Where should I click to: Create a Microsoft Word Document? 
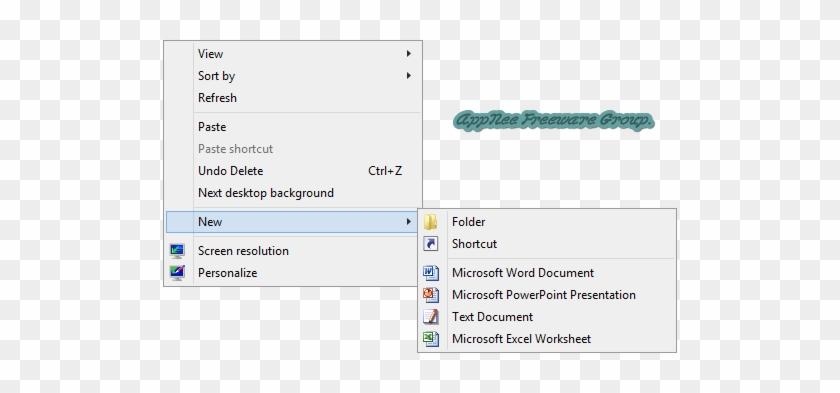(x=547, y=273)
